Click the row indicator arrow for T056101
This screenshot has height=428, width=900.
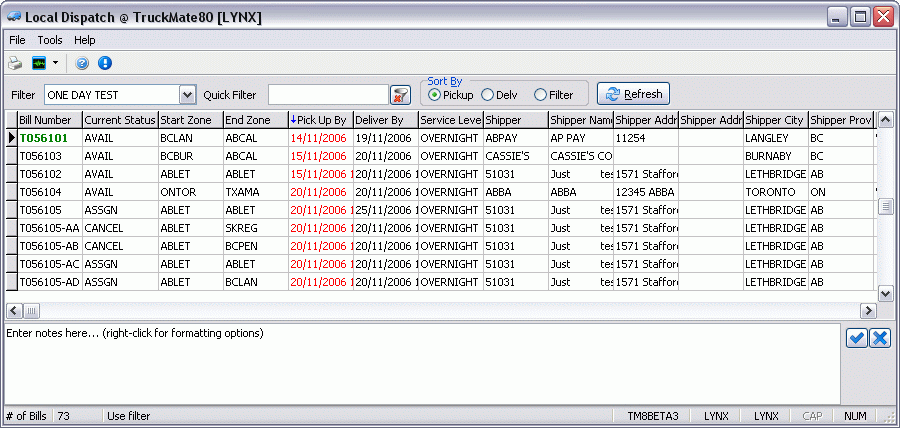tap(11, 138)
